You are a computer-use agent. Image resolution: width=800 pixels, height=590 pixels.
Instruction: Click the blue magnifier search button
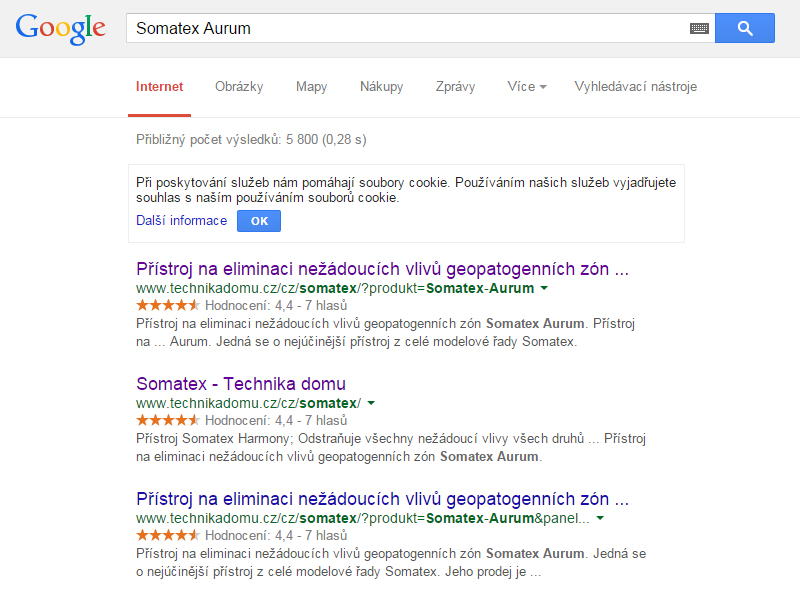(745, 28)
